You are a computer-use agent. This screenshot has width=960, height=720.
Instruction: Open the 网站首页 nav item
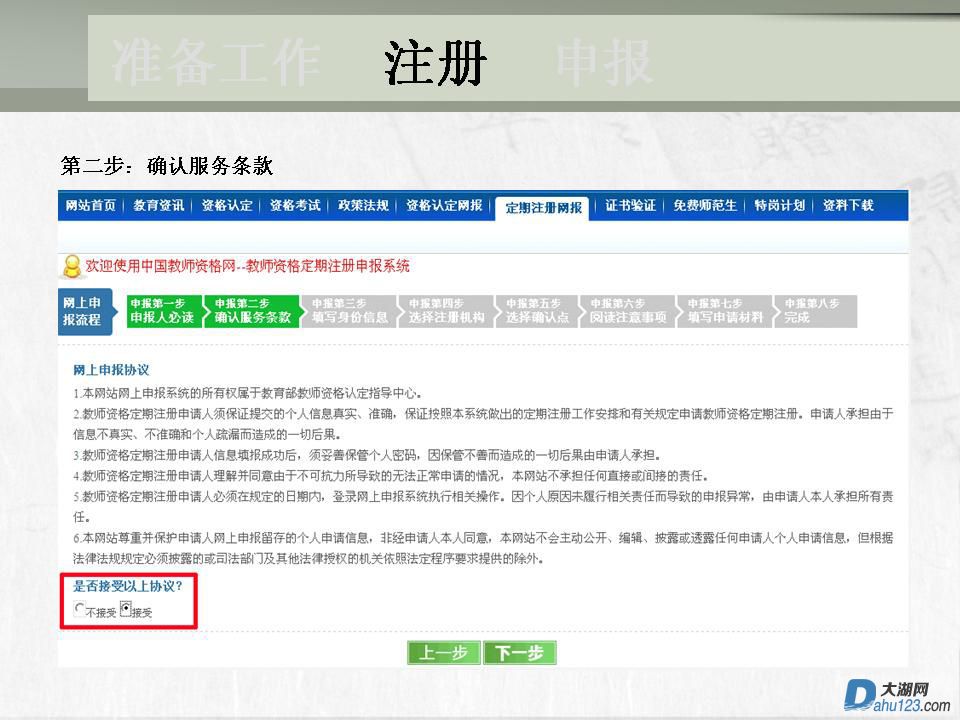90,205
